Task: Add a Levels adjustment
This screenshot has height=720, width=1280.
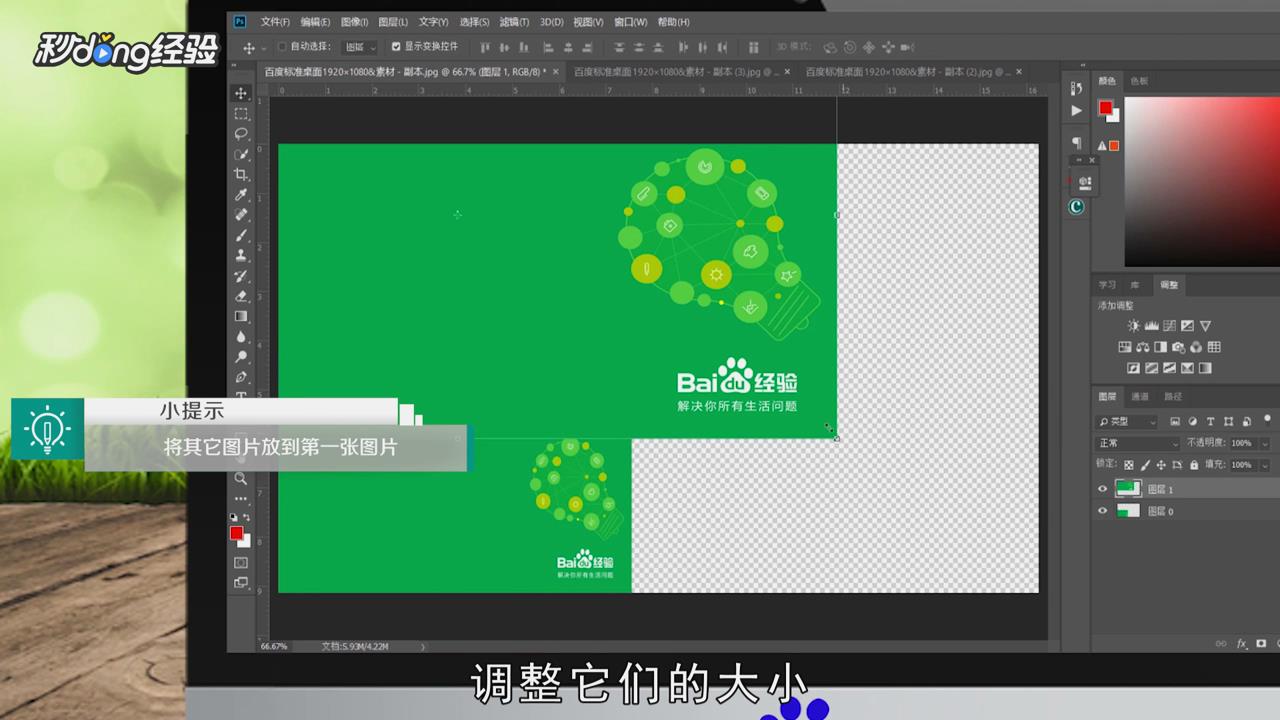Action: pos(1151,326)
